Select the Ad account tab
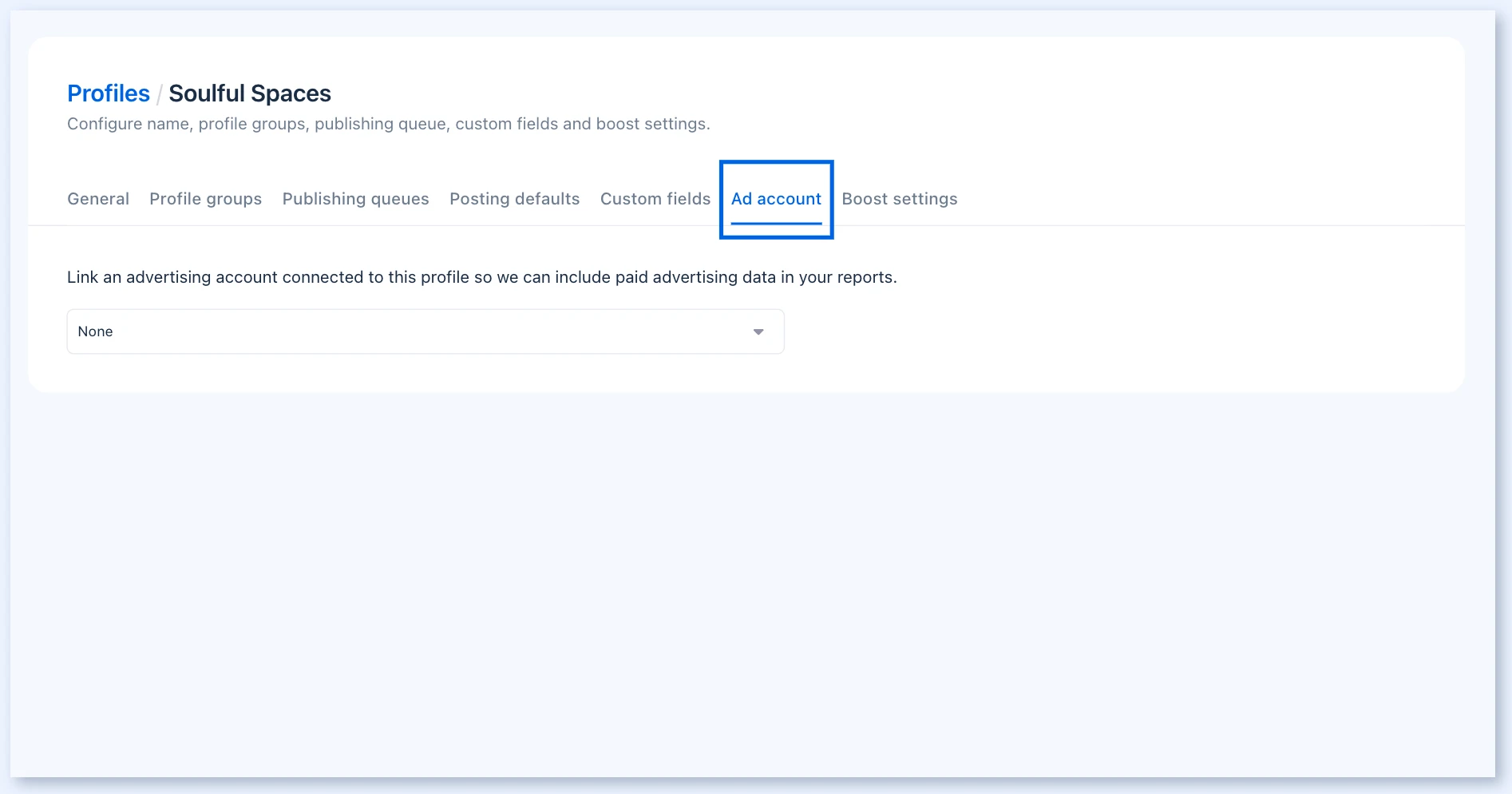The height and width of the screenshot is (794, 1512). (776, 199)
